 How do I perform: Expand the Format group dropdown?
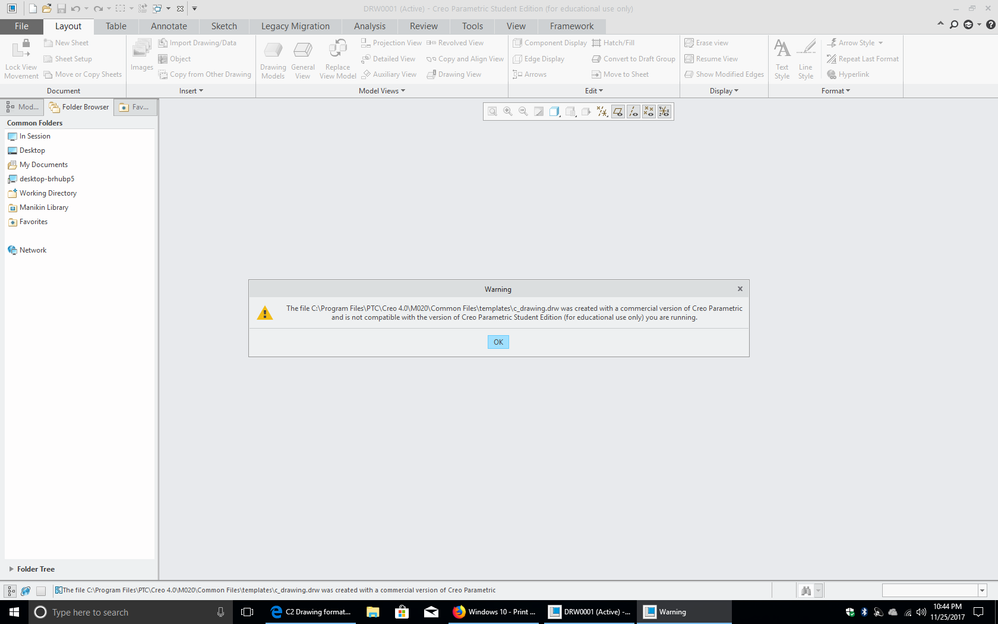836,91
